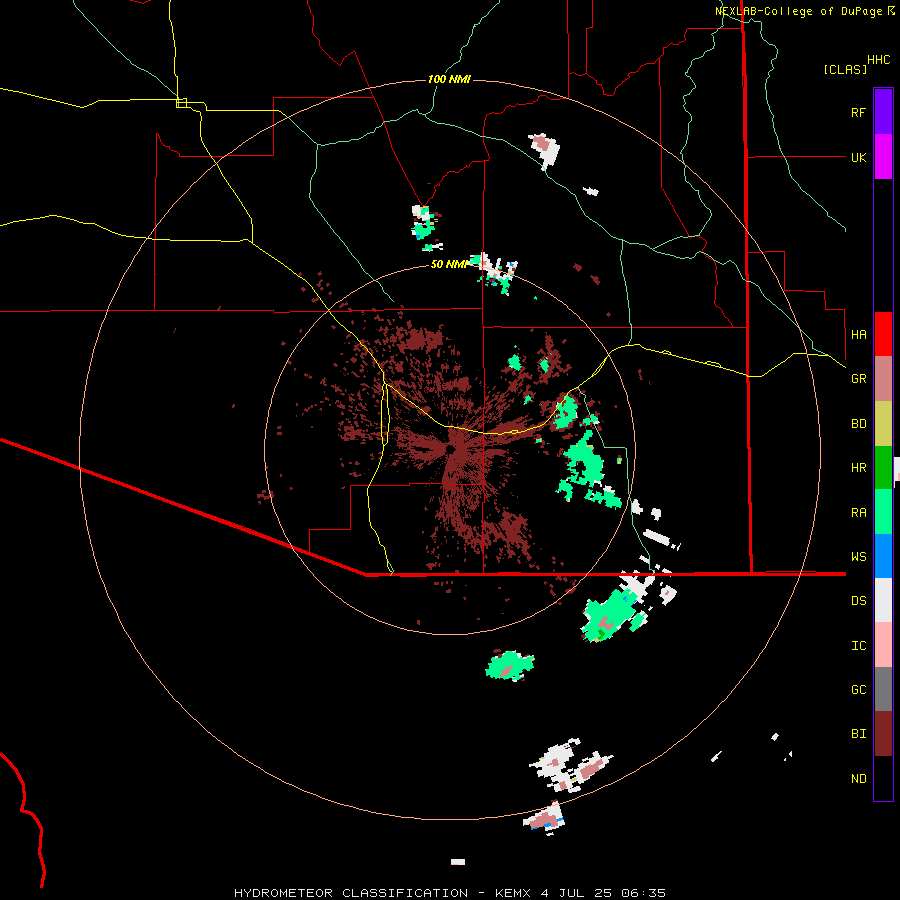The image size is (900, 900).
Task: Click the HYDROMETEOR CLASSIFICATION caption text
Action: [x=351, y=893]
